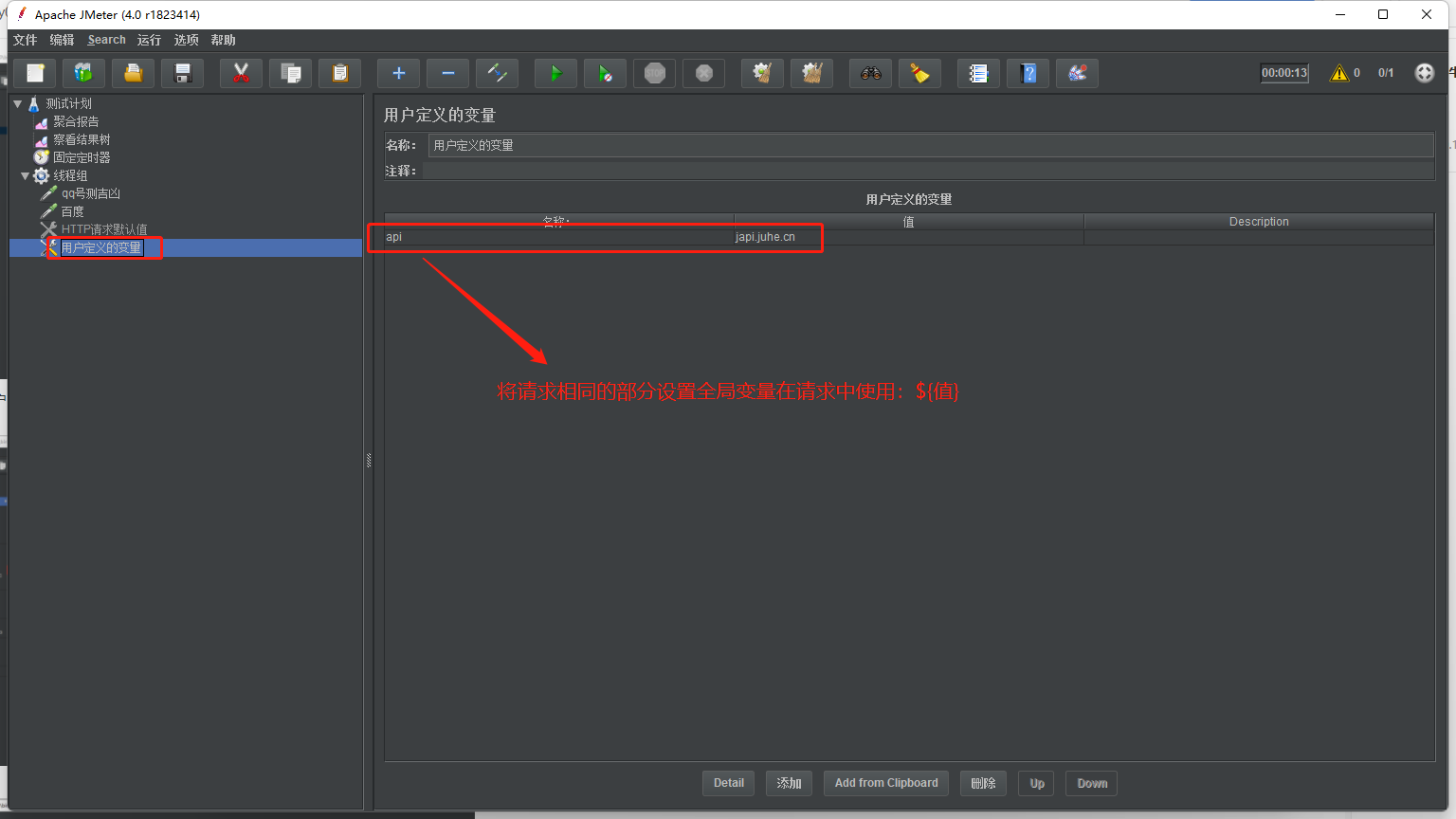1456x819 pixels.
Task: Click the 注释 comment field
Action: tap(928, 171)
